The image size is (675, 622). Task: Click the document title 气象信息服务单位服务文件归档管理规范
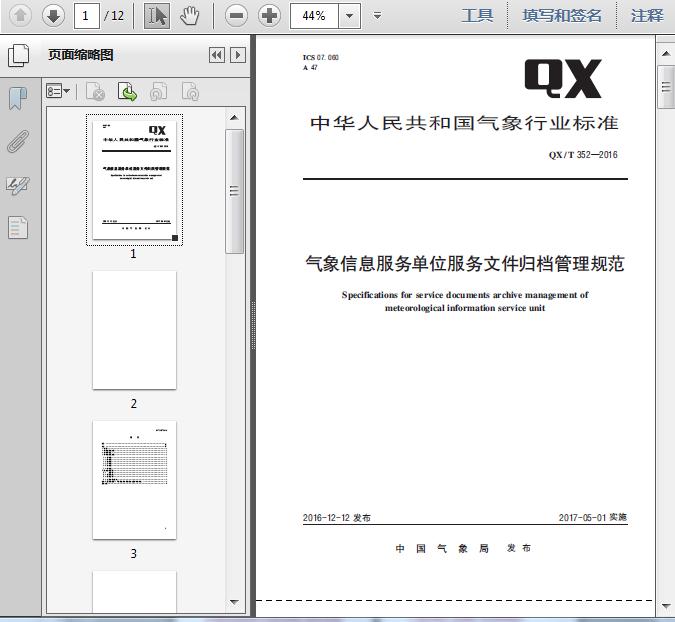pyautogui.click(x=465, y=263)
